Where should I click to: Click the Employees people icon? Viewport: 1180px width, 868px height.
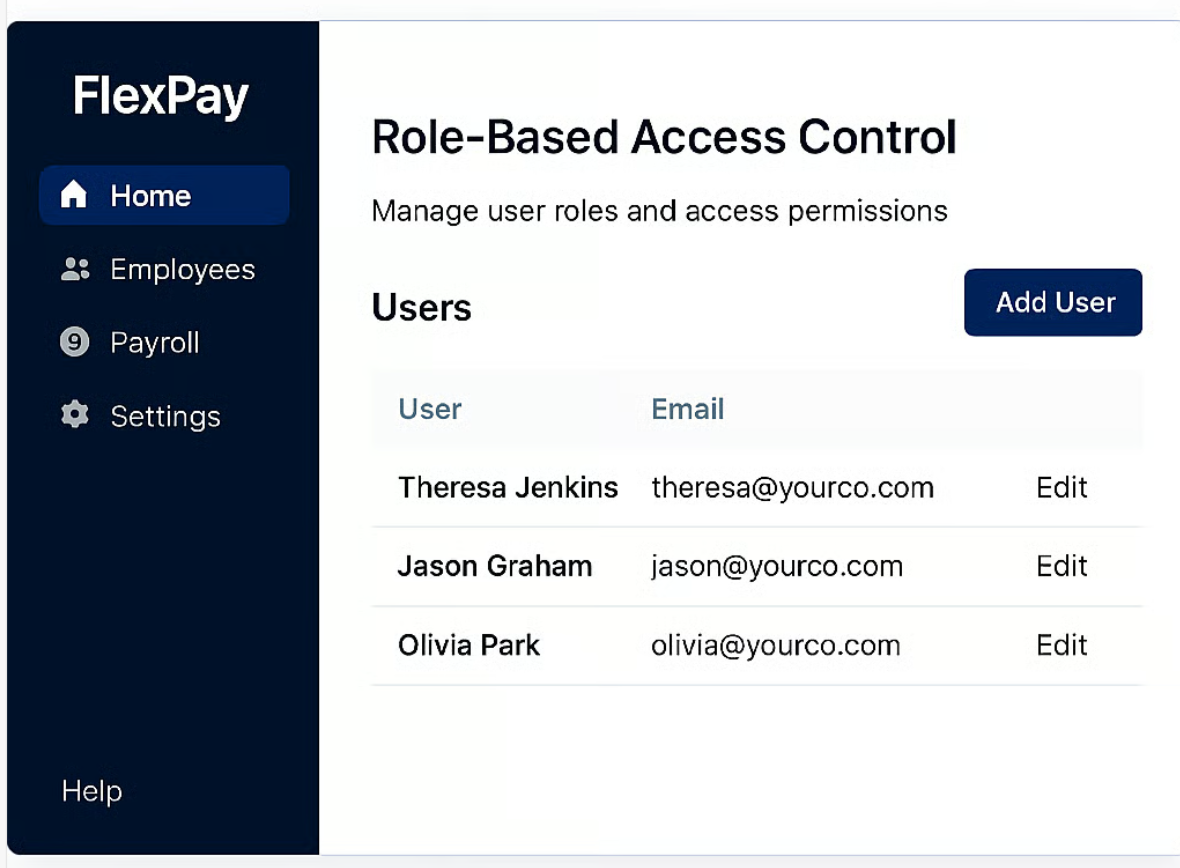(75, 269)
